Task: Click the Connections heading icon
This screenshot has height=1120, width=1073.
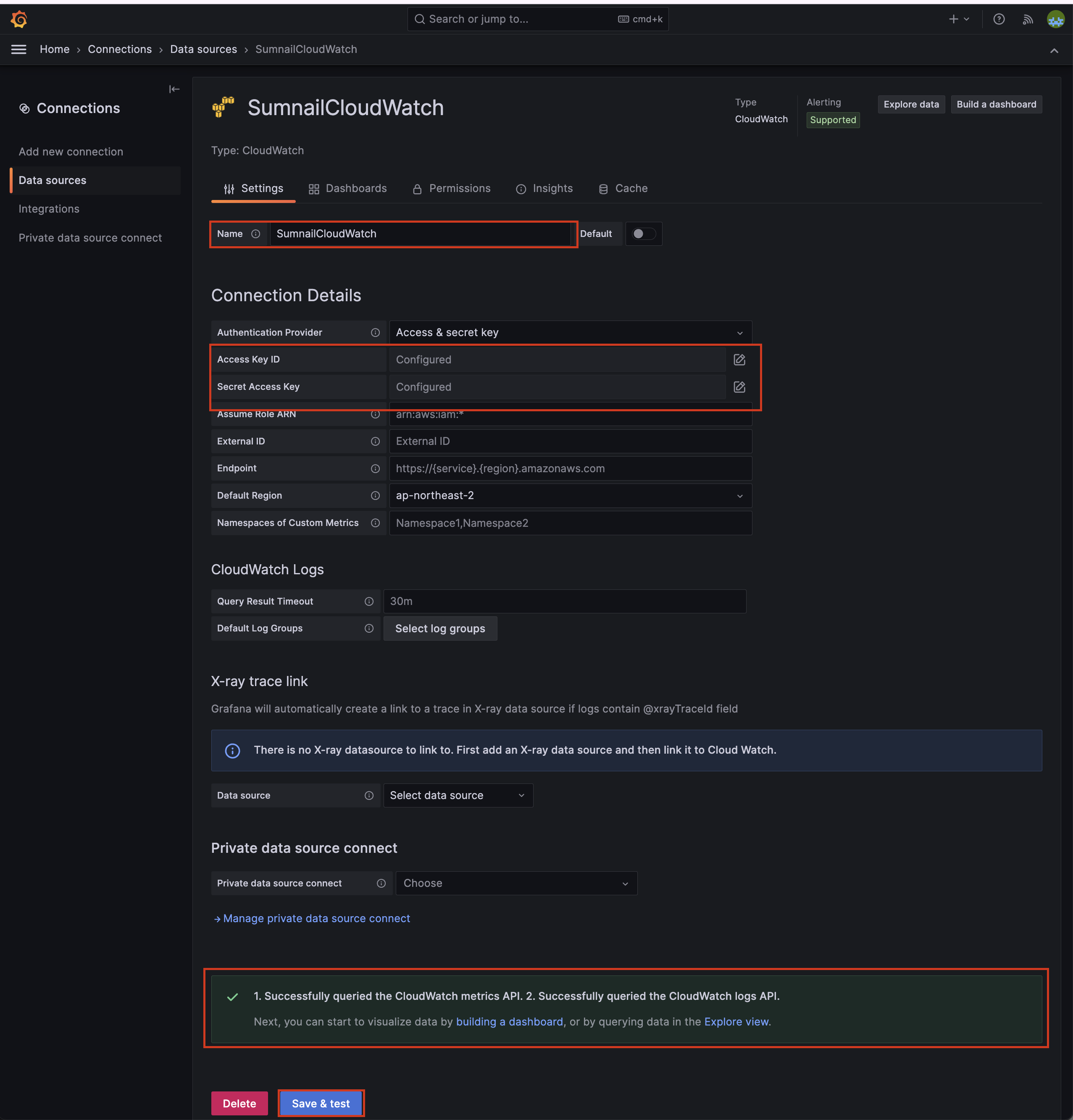Action: coord(24,108)
